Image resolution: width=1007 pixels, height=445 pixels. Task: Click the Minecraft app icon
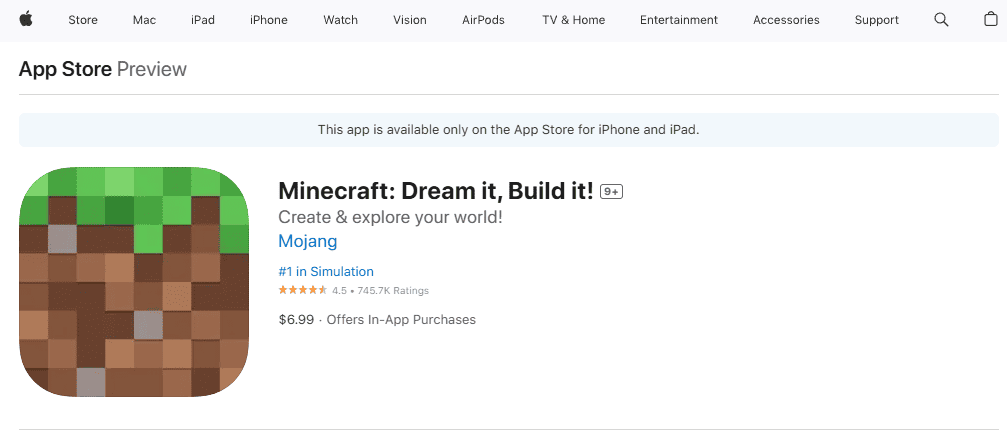click(x=134, y=282)
